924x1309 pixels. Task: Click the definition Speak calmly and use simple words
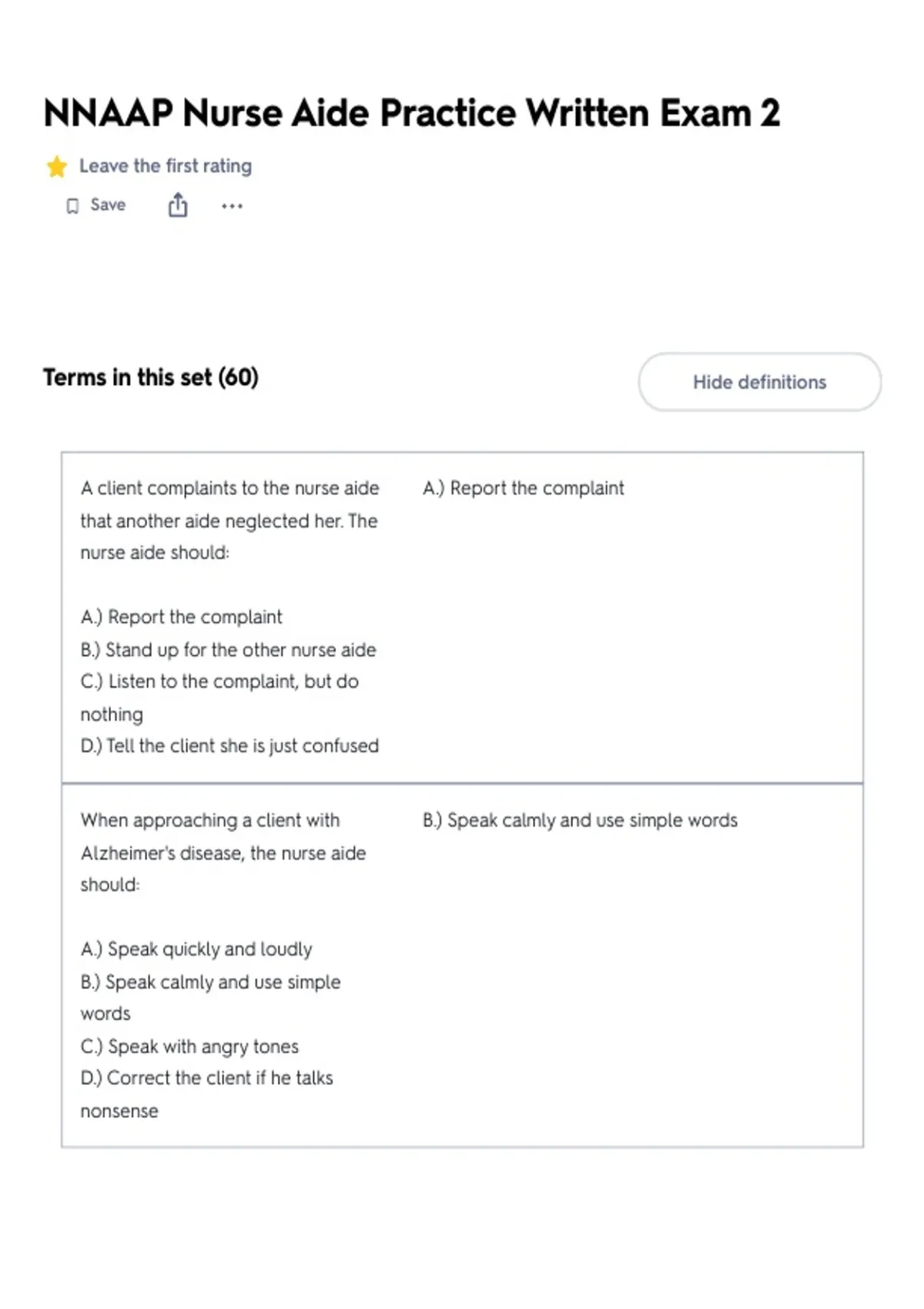(580, 821)
